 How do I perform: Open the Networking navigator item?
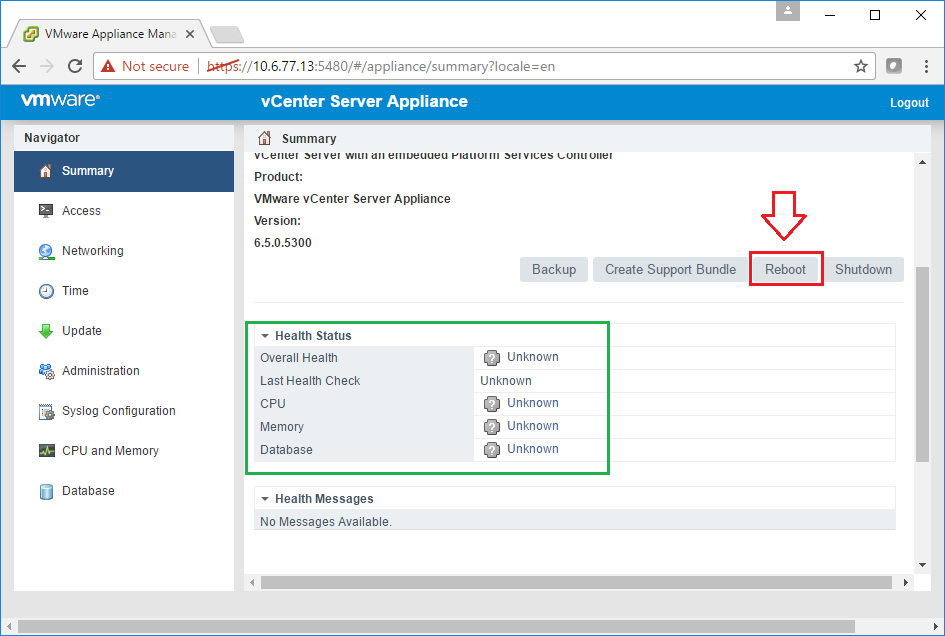click(124, 251)
